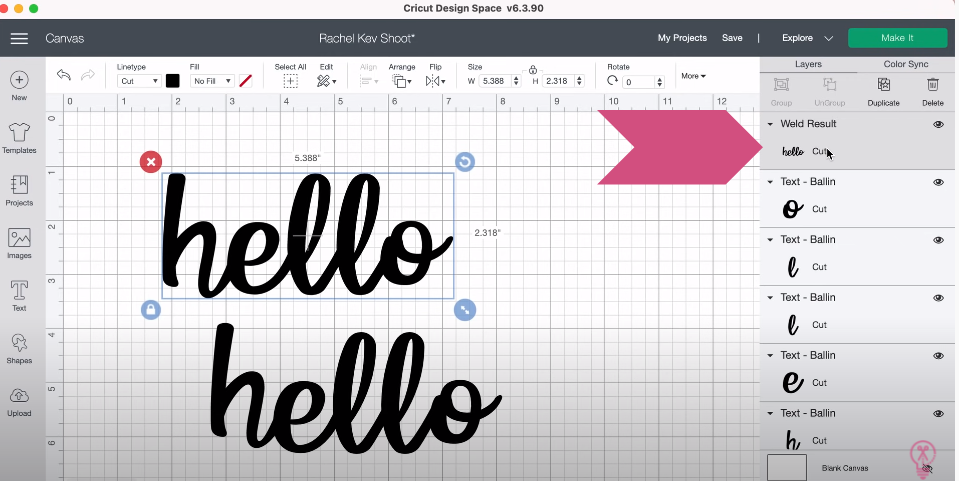This screenshot has width=959, height=481.
Task: Save the project
Action: point(732,38)
